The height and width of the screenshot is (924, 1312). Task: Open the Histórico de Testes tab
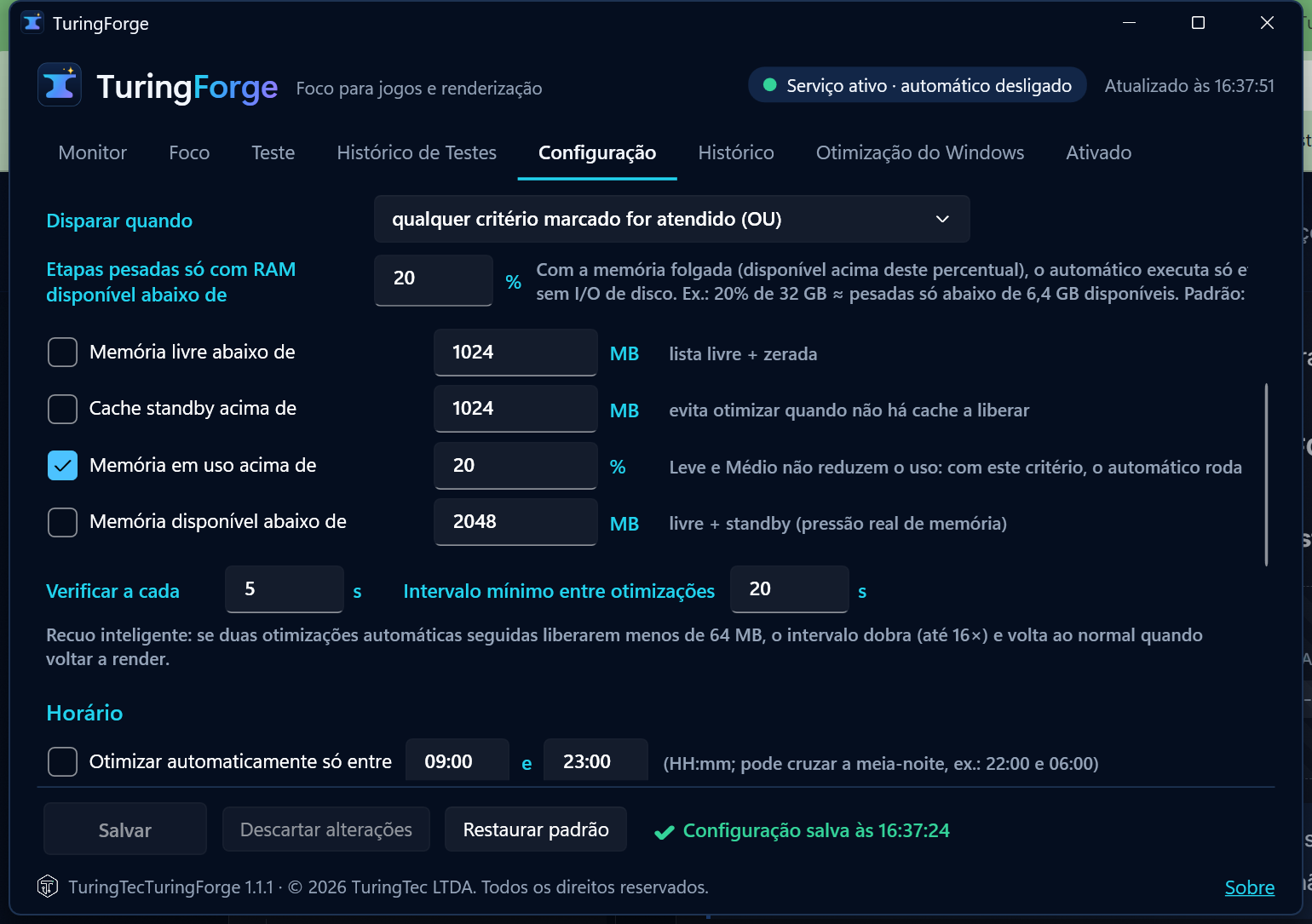(417, 152)
